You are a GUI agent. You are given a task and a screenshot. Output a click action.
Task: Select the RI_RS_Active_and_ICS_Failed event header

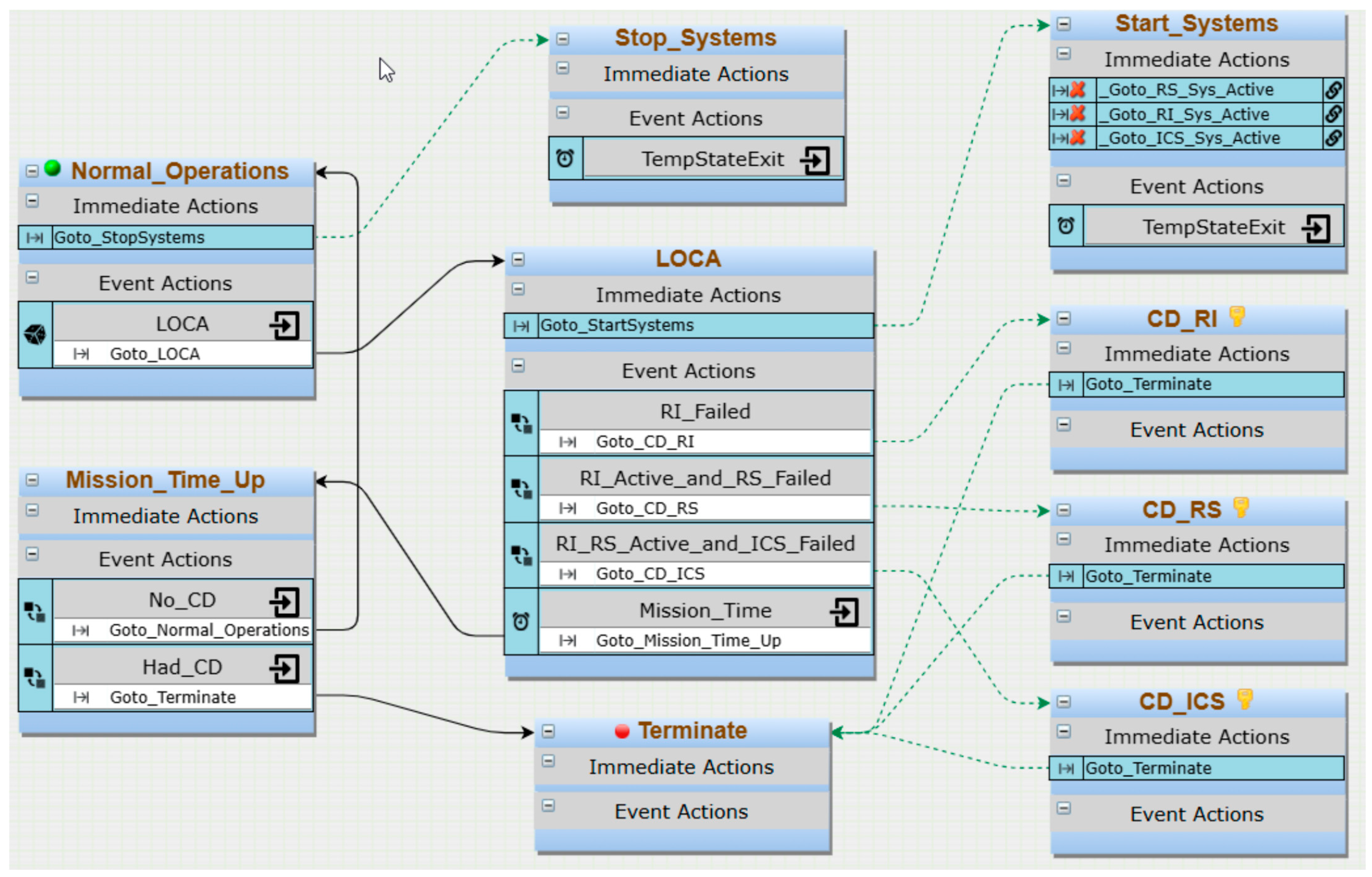pyautogui.click(x=706, y=544)
